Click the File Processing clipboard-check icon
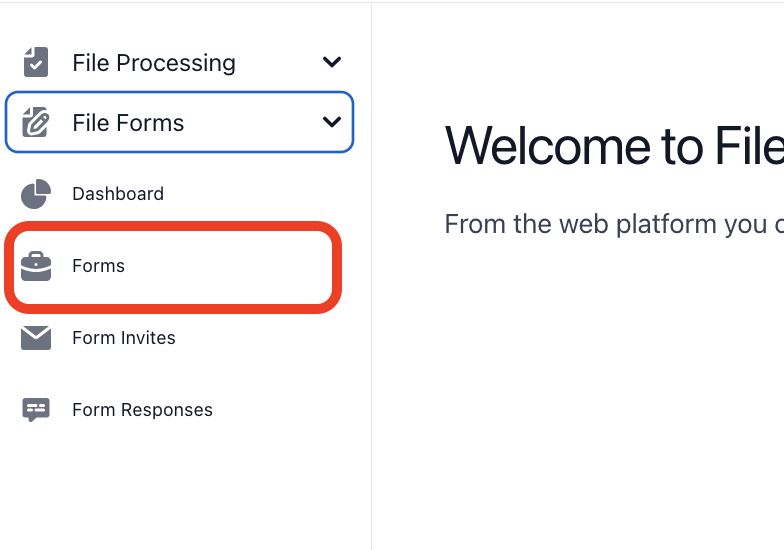Screen dimensions: 784x550 (x=36, y=62)
